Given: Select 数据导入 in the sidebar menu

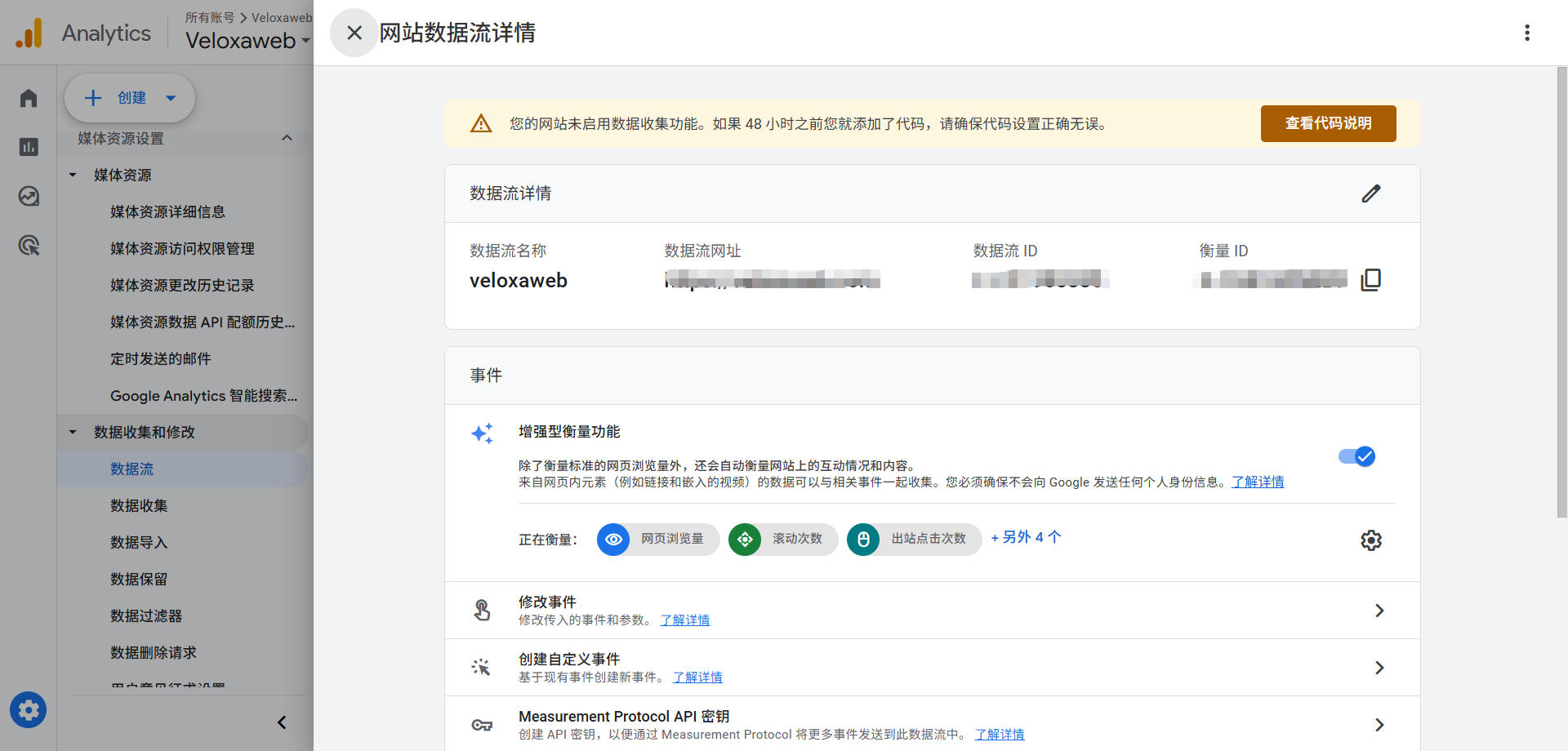Looking at the screenshot, I should 139,542.
